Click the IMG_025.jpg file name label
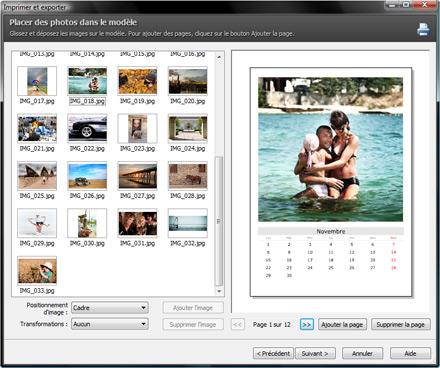The height and width of the screenshot is (368, 440). (x=37, y=196)
